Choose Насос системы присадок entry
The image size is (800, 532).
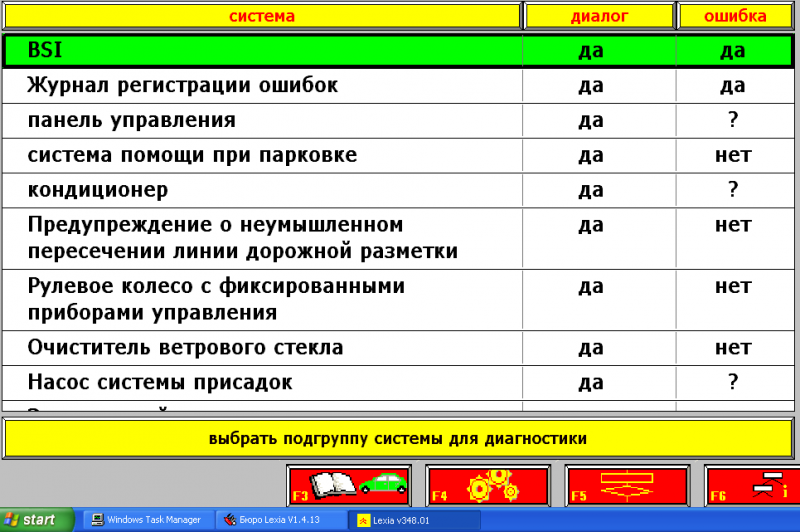pyautogui.click(x=262, y=382)
